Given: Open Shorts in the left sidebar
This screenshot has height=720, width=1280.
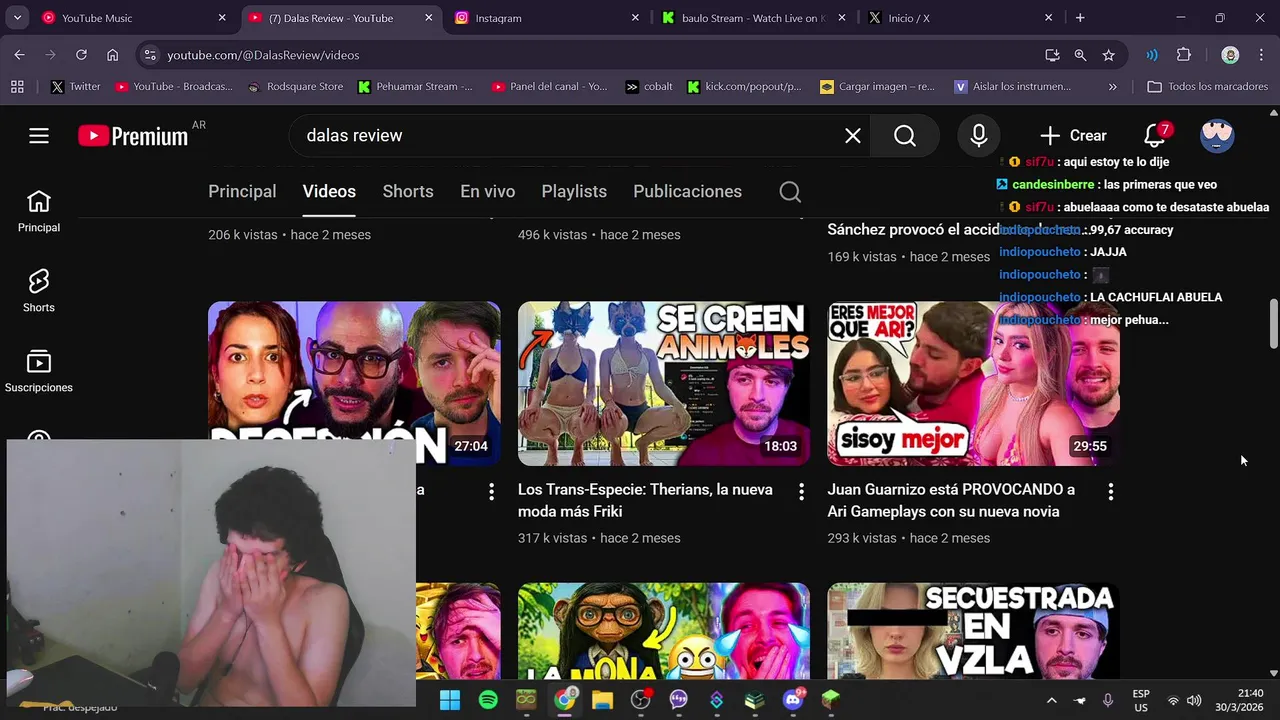Looking at the screenshot, I should point(39,291).
